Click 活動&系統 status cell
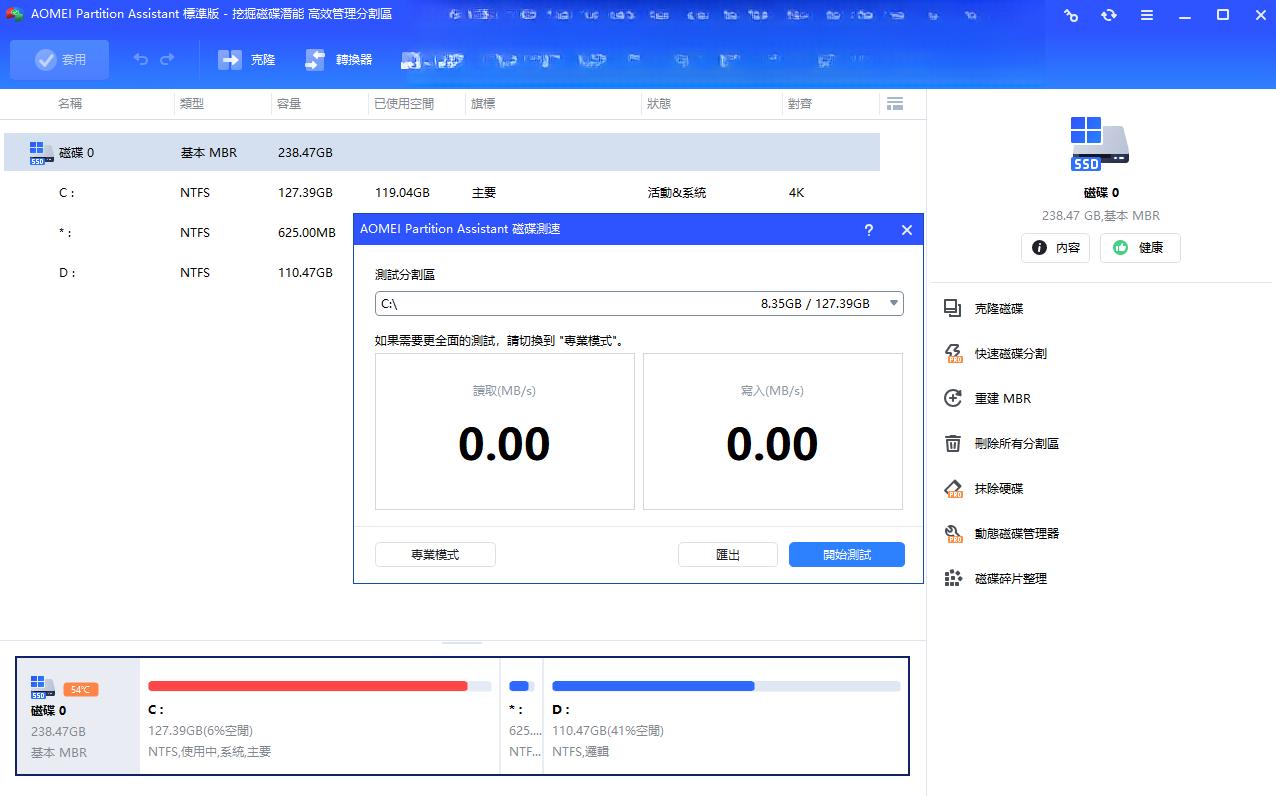Viewport: 1276px width, 796px height. click(x=677, y=193)
